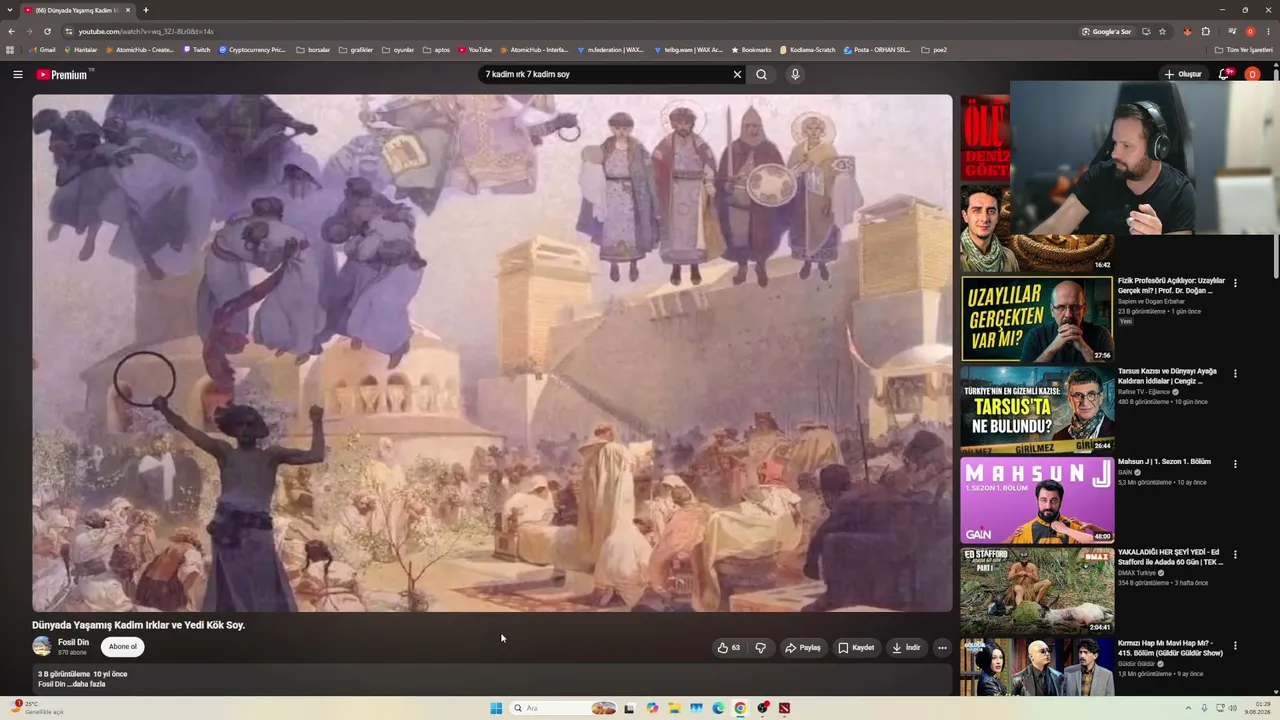Open YouTube notifications bell
This screenshot has width=1280, height=720.
point(1224,74)
